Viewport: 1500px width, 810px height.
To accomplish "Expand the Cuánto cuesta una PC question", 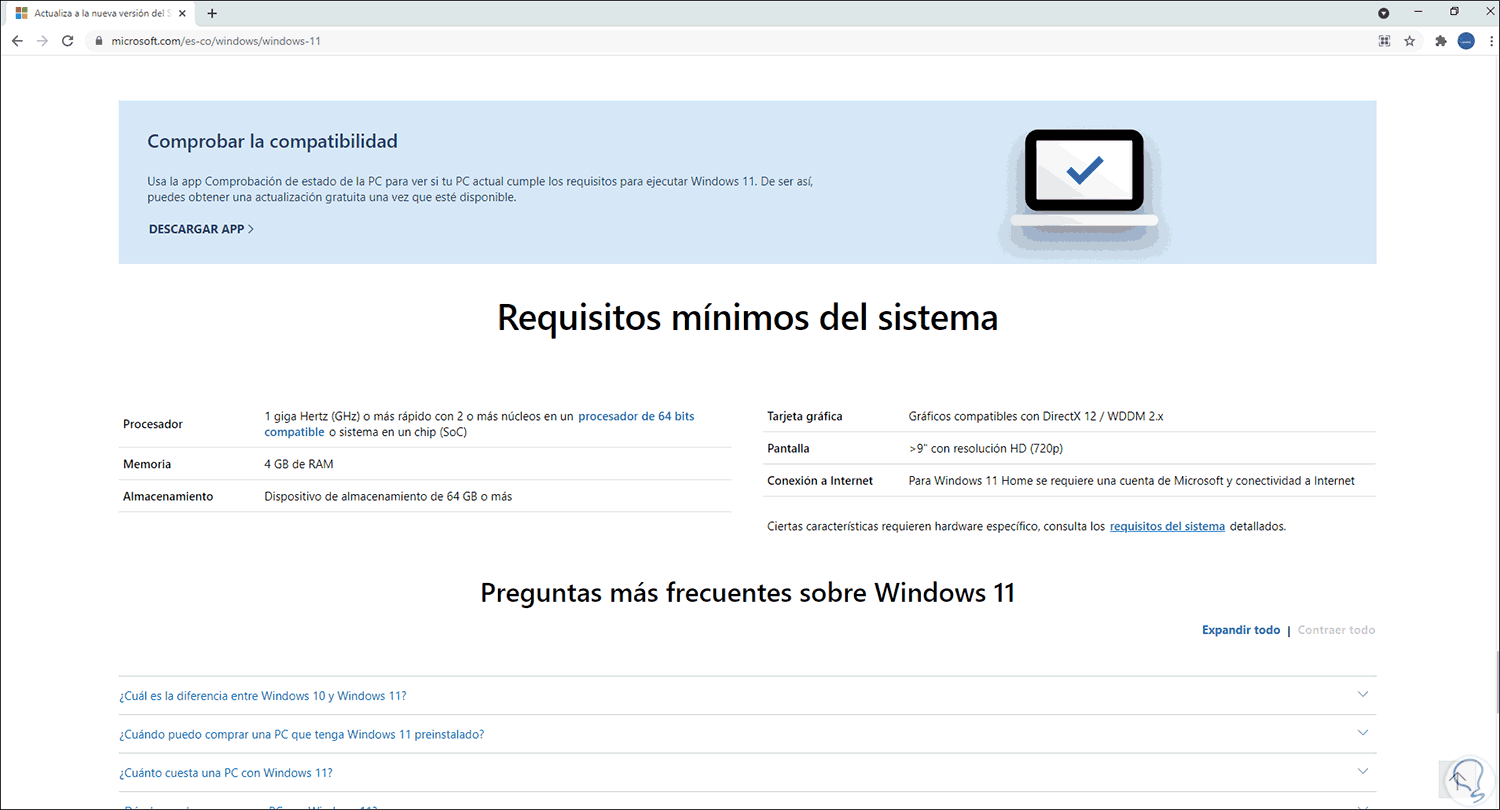I will (747, 772).
